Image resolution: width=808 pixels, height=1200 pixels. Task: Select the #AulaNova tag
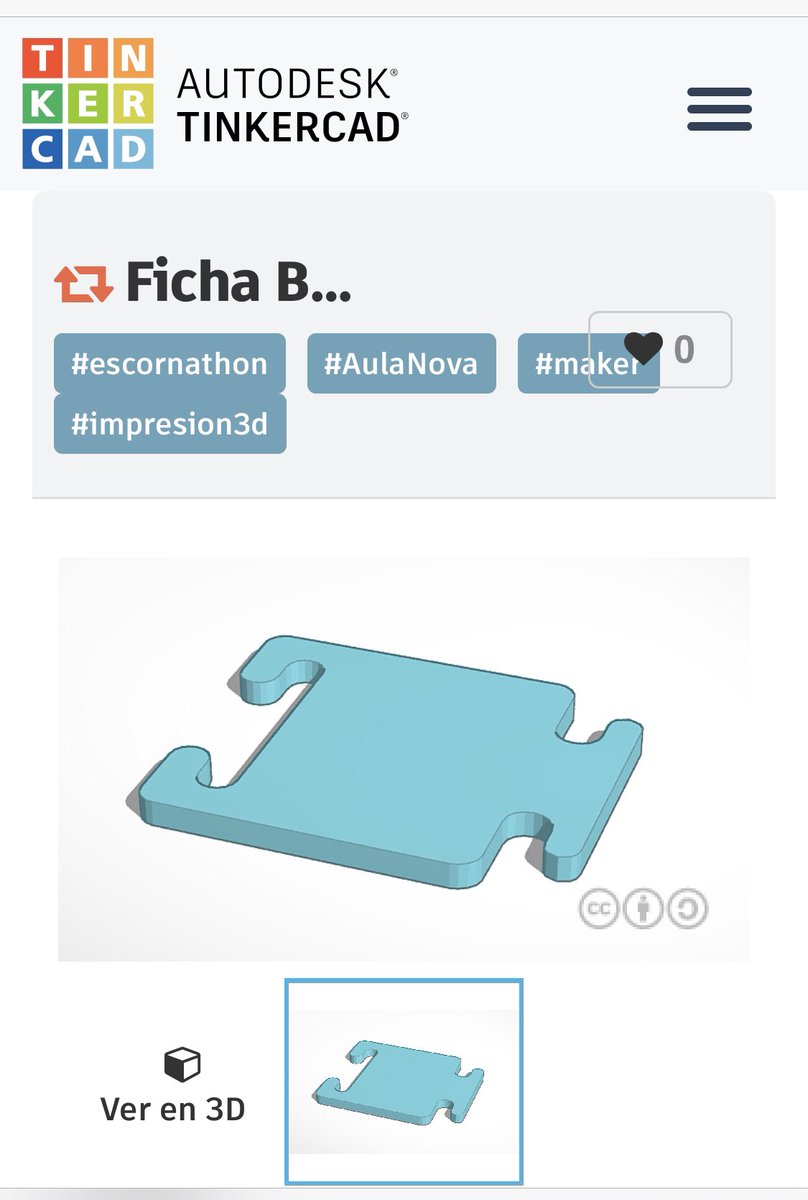tap(401, 363)
